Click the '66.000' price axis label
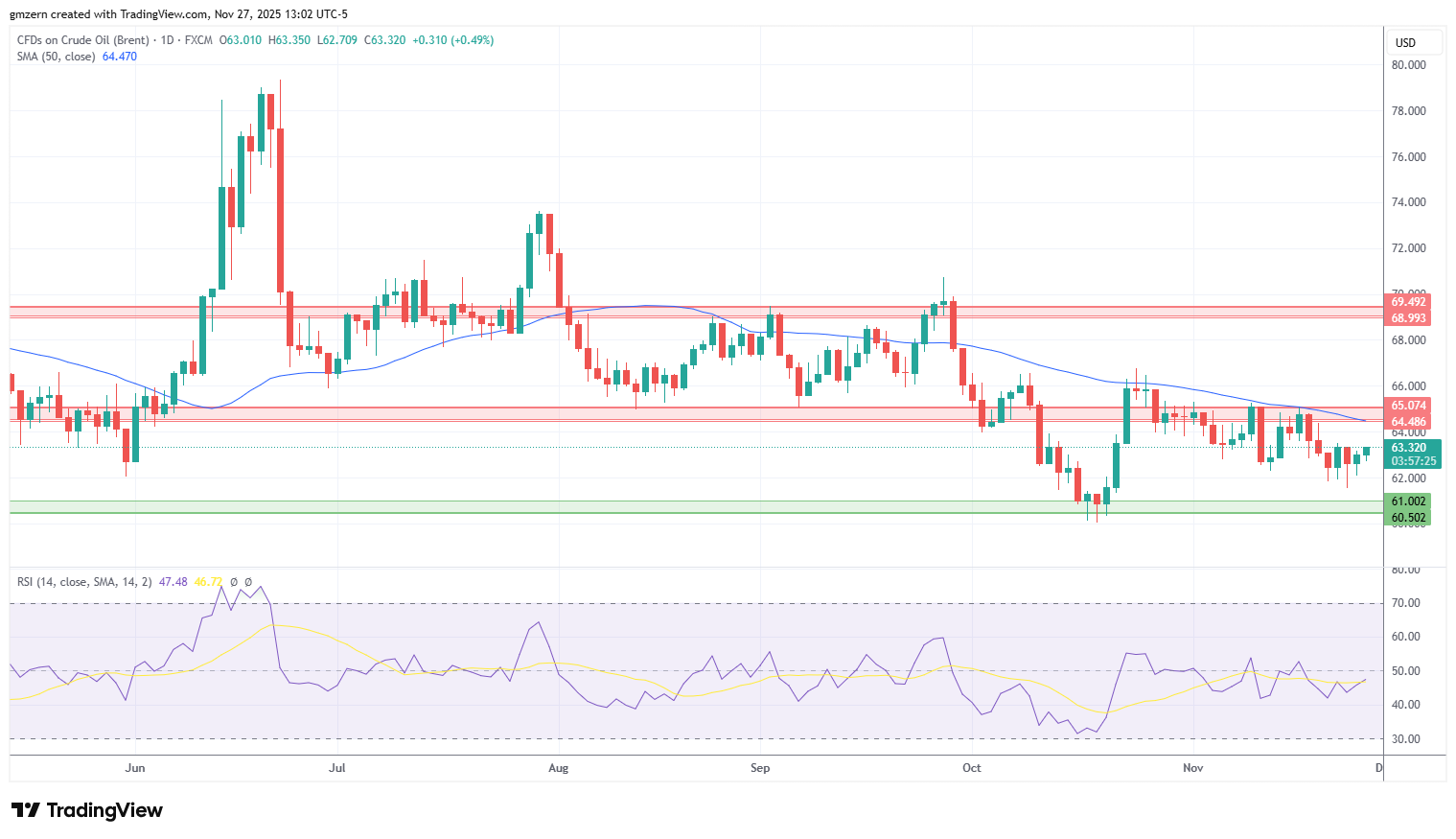 [1408, 386]
